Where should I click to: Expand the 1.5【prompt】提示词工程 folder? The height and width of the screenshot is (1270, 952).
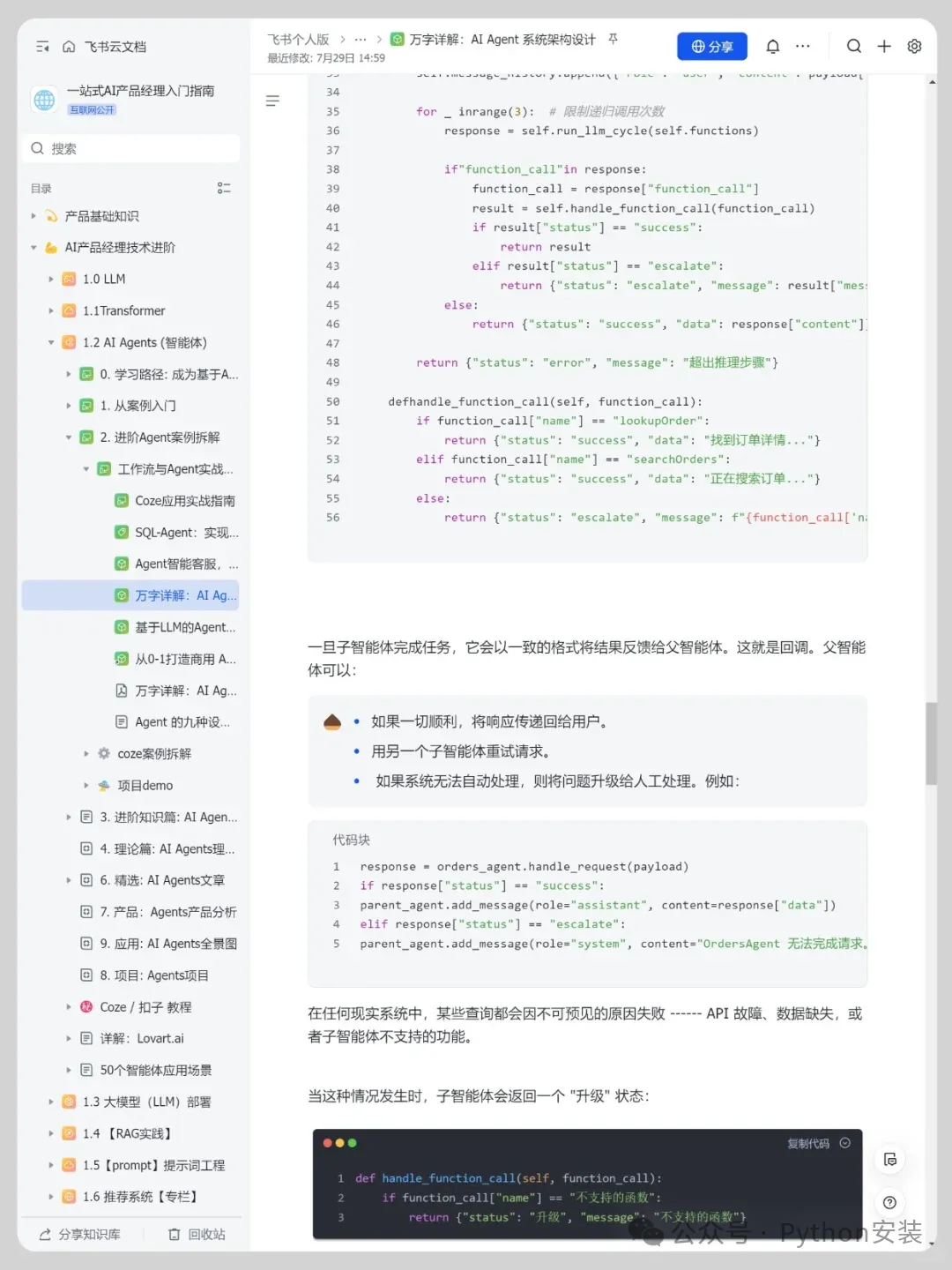[x=51, y=1166]
